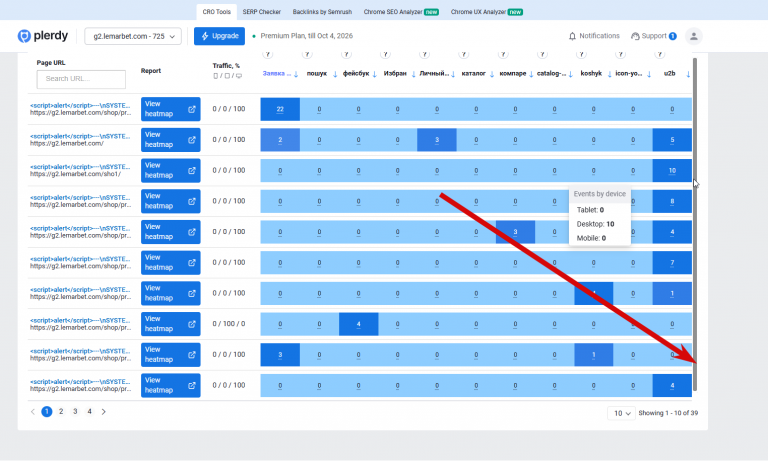Click help question mark above каталог column
Viewport: 768px width, 461px height.
coord(463,54)
